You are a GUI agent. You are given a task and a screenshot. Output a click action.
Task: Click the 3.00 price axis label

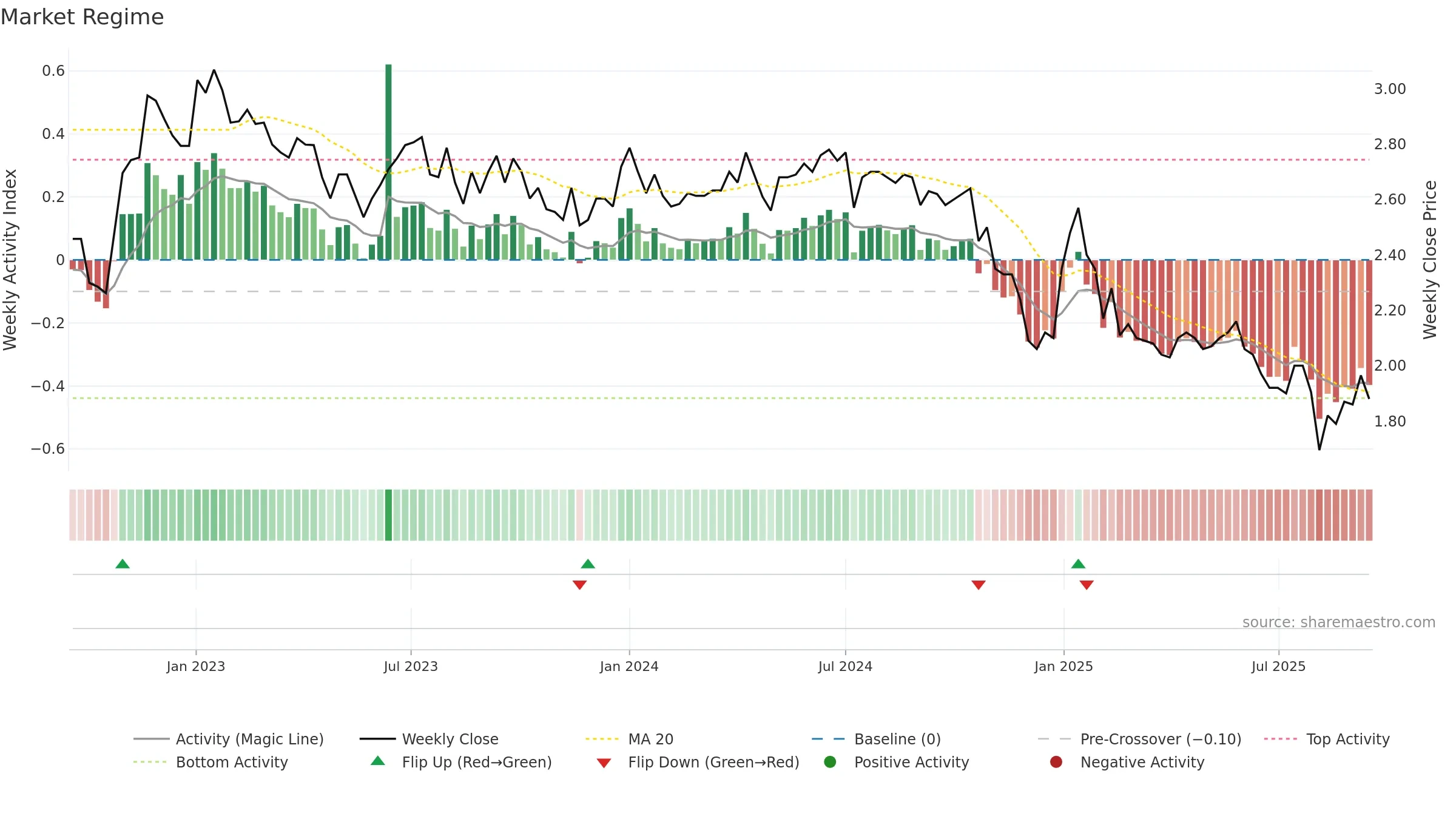[x=1390, y=89]
